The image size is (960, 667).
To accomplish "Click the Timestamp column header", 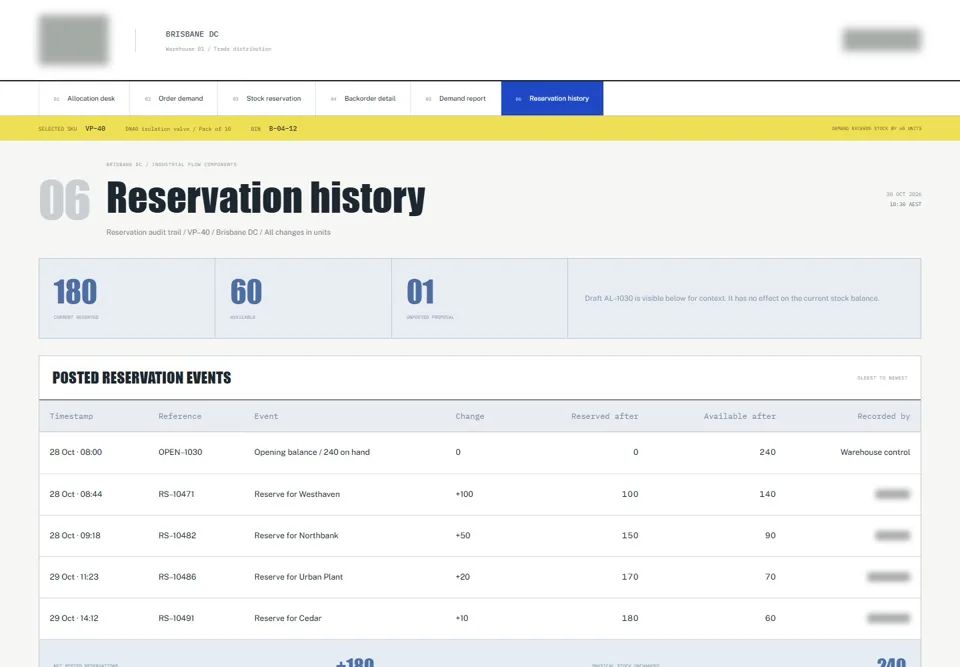I will point(71,416).
